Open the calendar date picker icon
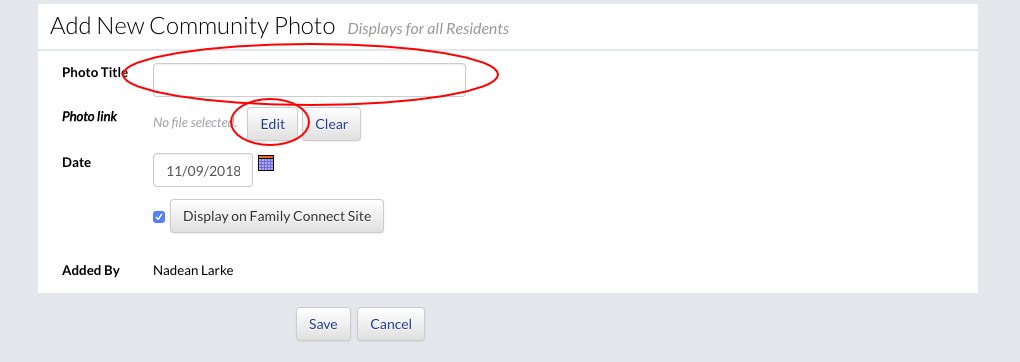The image size is (1020, 362). click(266, 163)
